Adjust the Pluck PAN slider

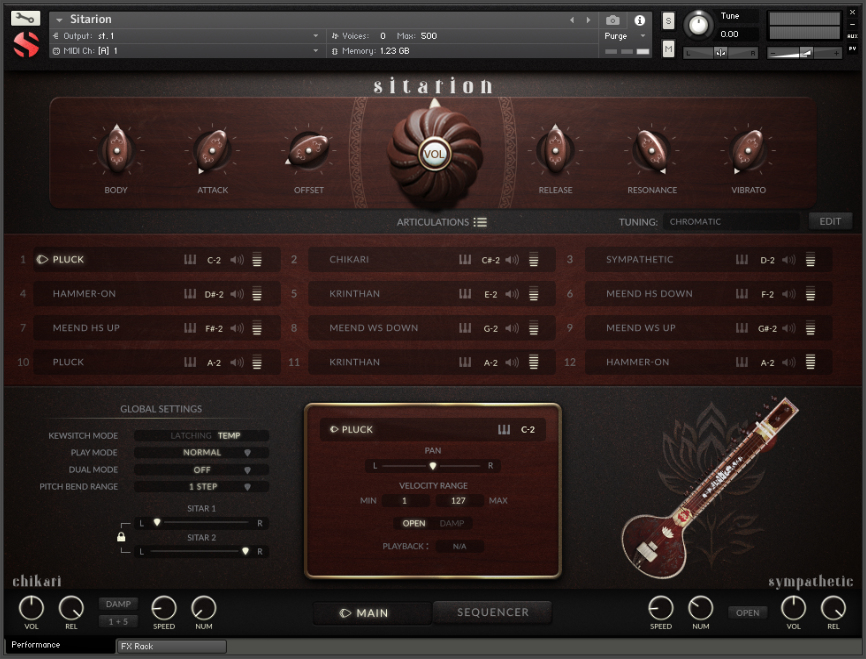[x=432, y=466]
